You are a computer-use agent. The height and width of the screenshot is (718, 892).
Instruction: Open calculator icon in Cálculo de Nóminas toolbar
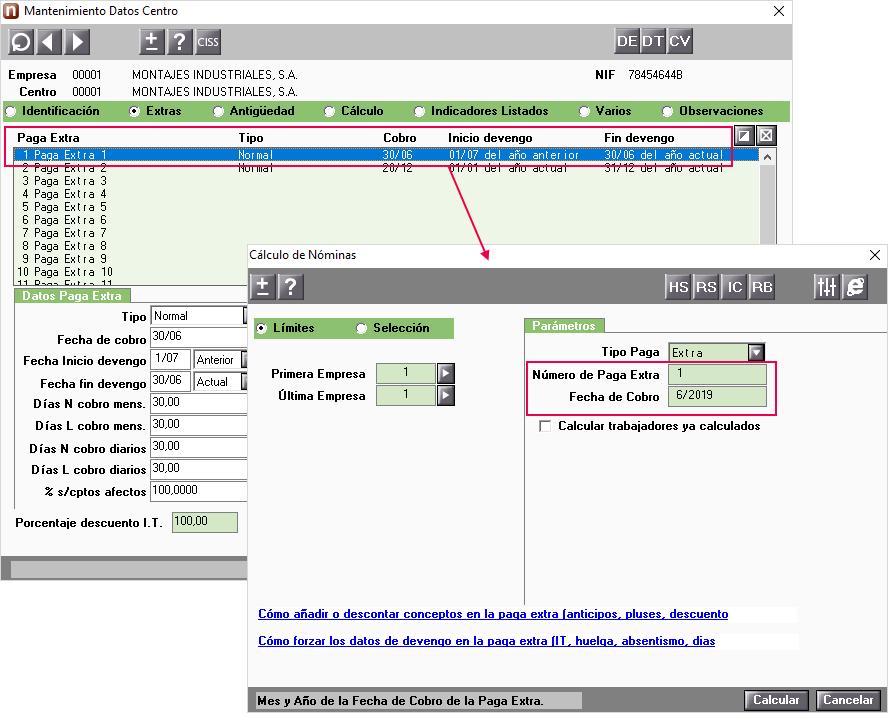[x=263, y=286]
